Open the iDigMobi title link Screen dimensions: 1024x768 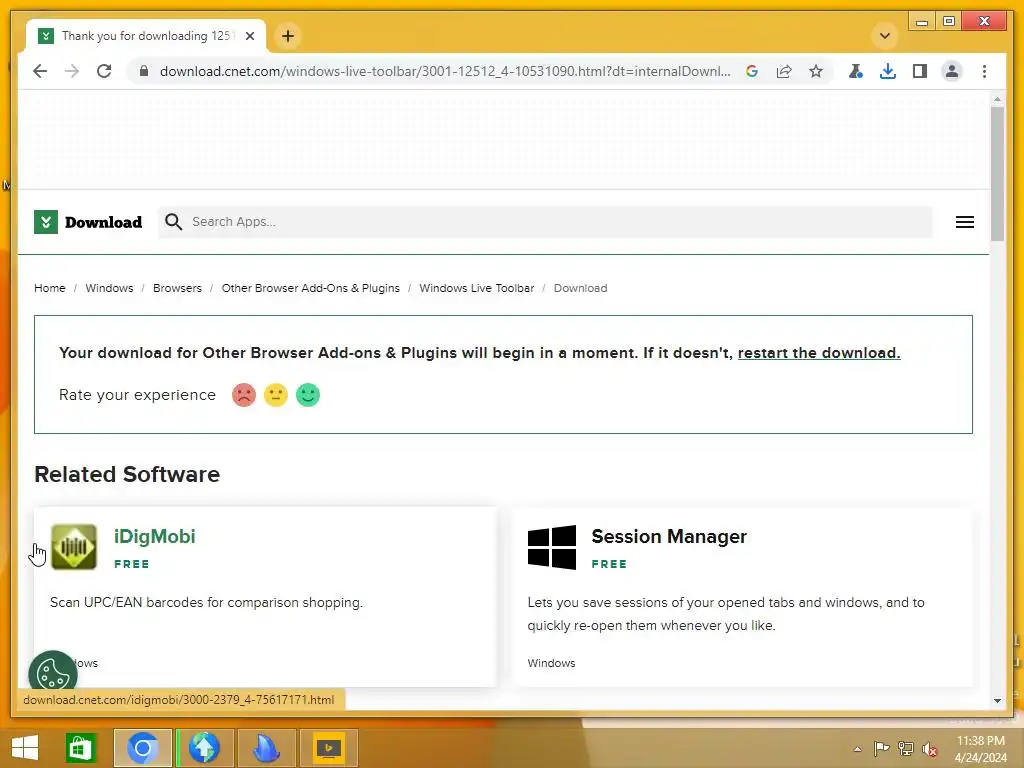(155, 536)
